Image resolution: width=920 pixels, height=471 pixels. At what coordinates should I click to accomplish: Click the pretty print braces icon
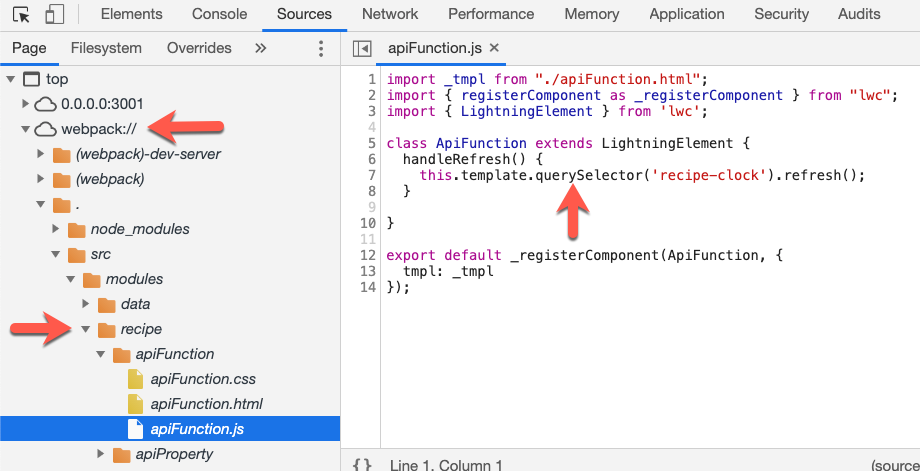[x=363, y=464]
